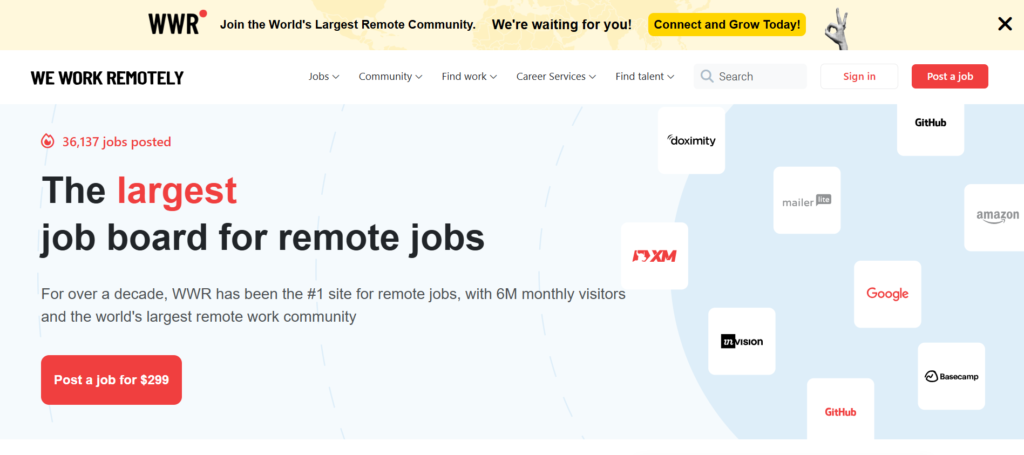
Task: Click job board for remote jobs heading
Action: [x=263, y=238]
